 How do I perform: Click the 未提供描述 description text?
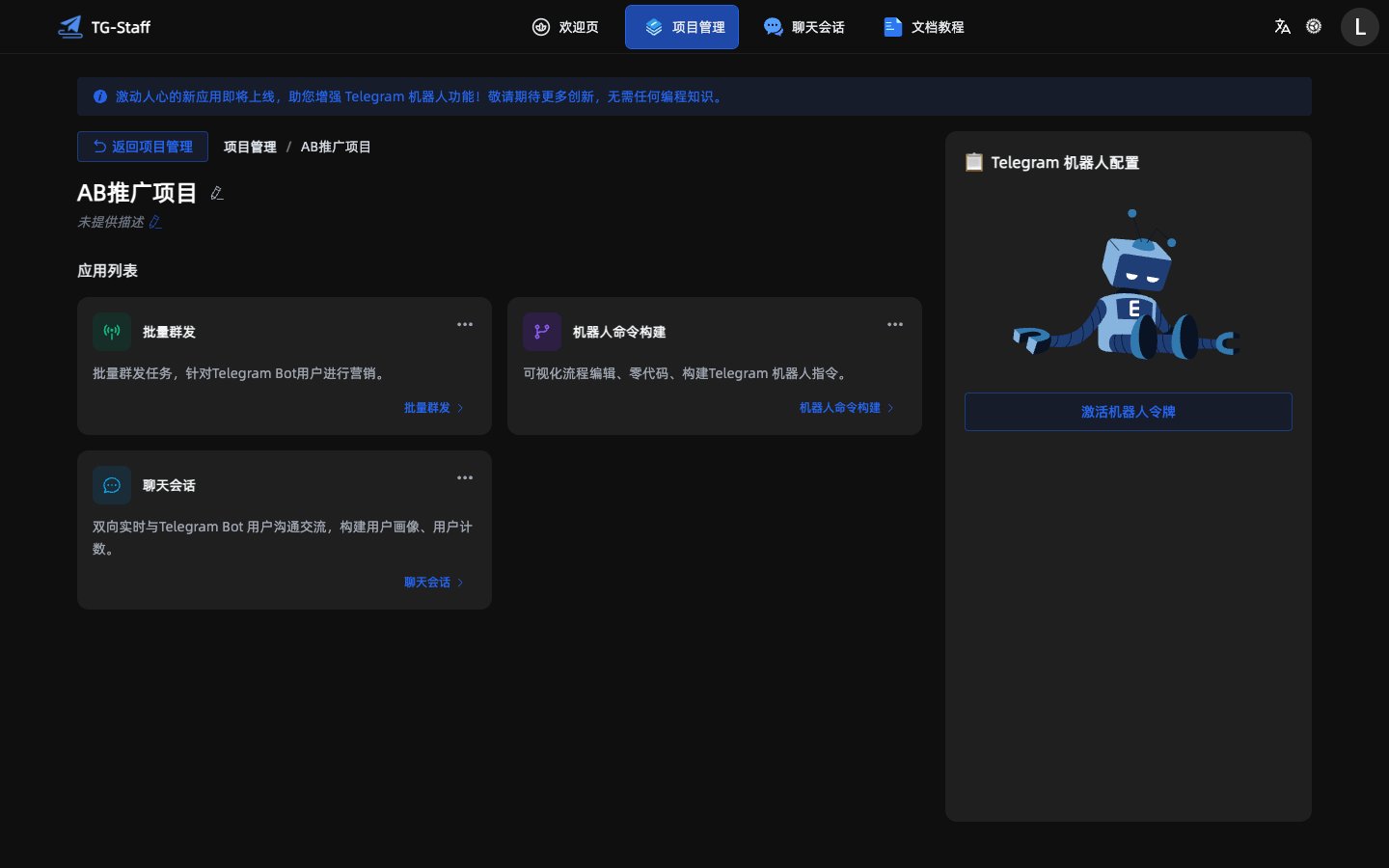(x=111, y=222)
